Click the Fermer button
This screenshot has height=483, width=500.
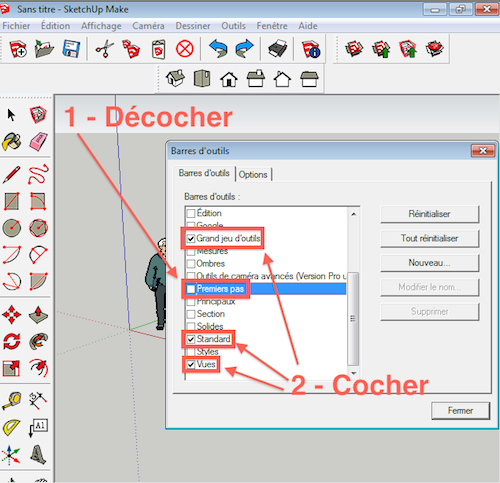click(x=460, y=411)
